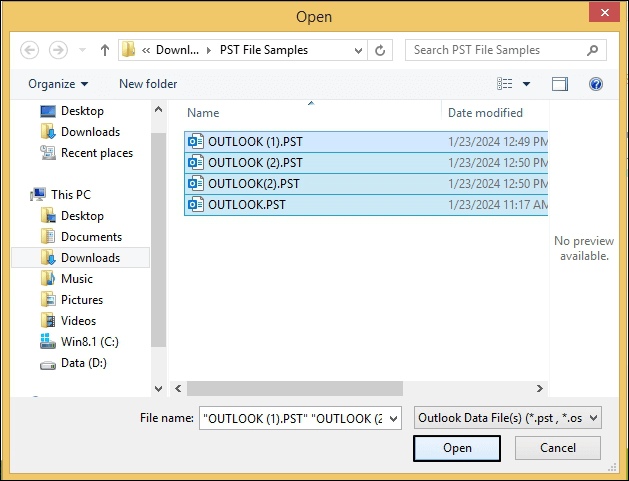Viewport: 629px width, 481px height.
Task: Click the Win8.1 (C:) drive icon
Action: [48, 341]
